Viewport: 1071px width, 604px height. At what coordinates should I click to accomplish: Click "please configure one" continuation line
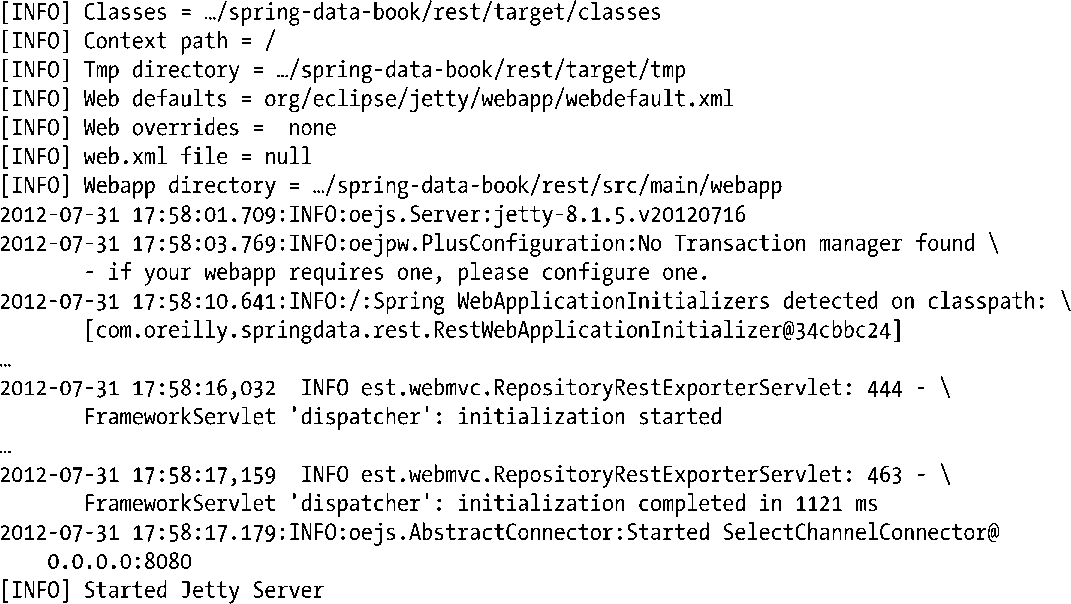396,273
